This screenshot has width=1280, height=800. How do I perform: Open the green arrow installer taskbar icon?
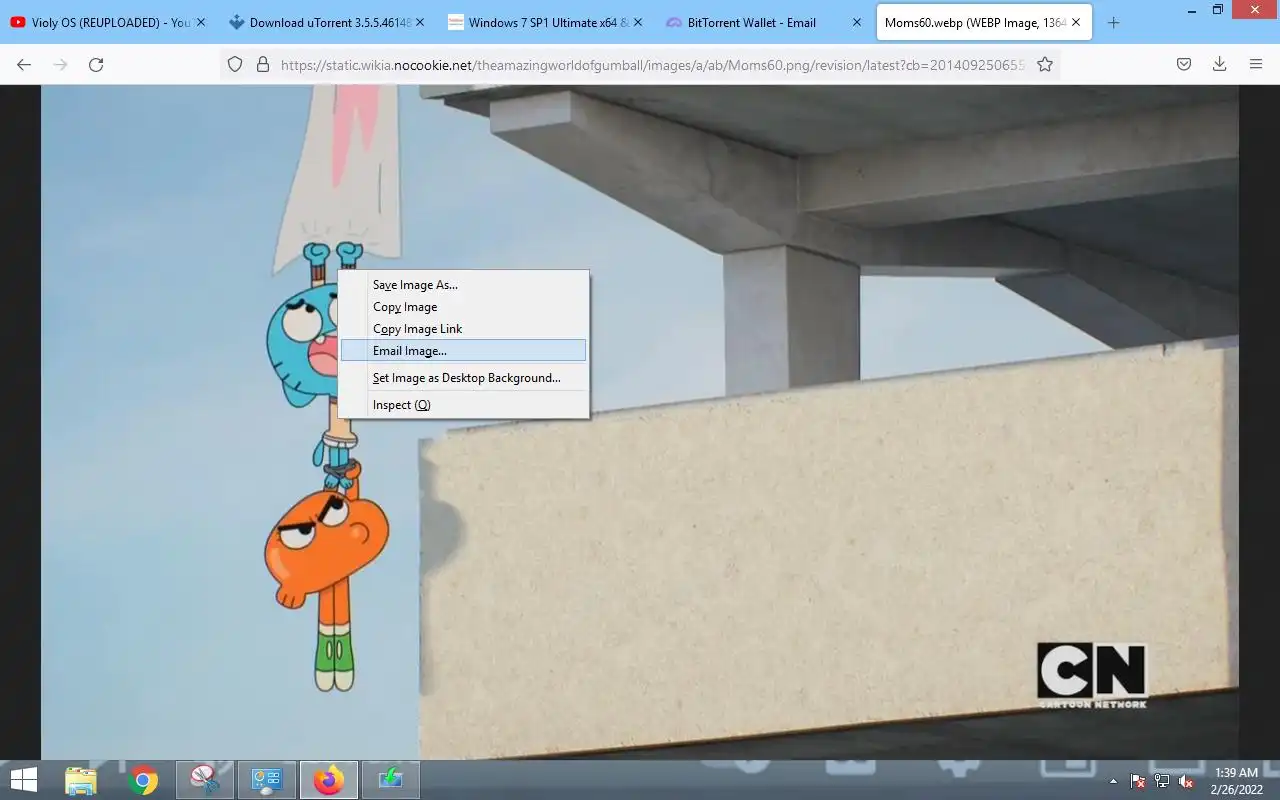click(391, 780)
